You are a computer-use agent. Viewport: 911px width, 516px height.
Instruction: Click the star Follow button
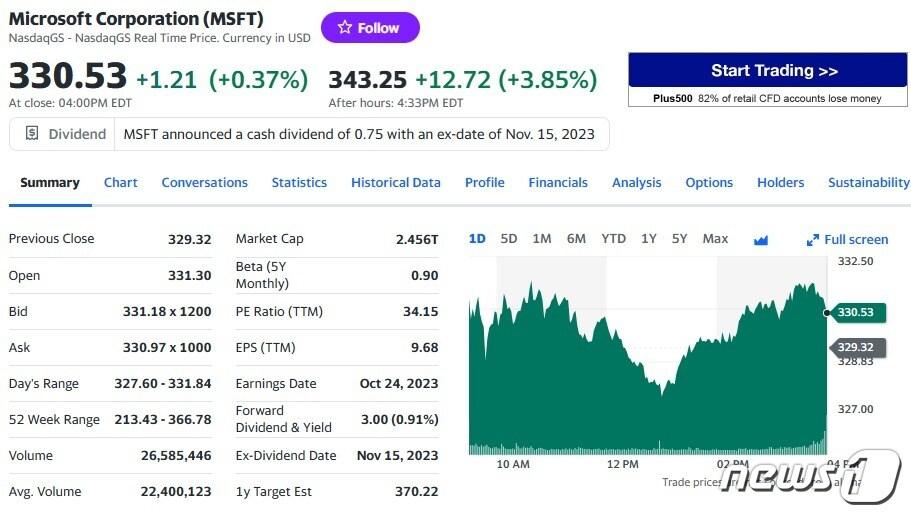coord(369,28)
